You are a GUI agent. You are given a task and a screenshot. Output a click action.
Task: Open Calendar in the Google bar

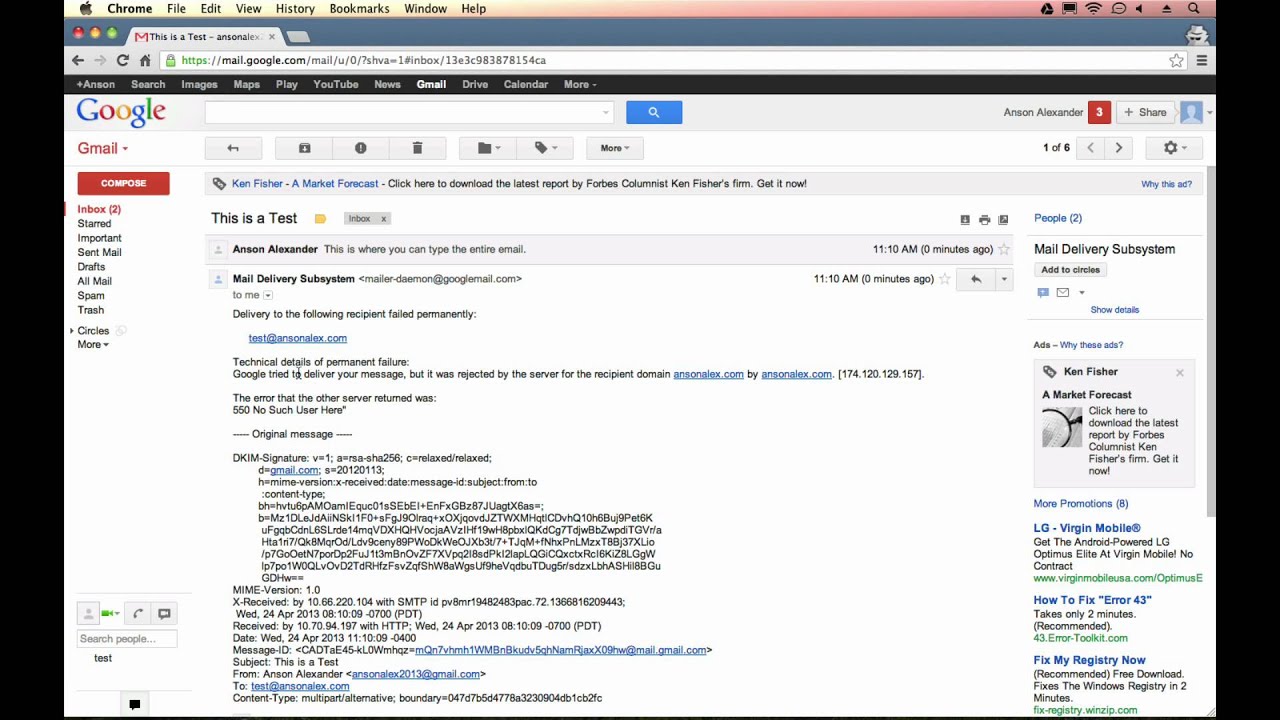pos(525,84)
